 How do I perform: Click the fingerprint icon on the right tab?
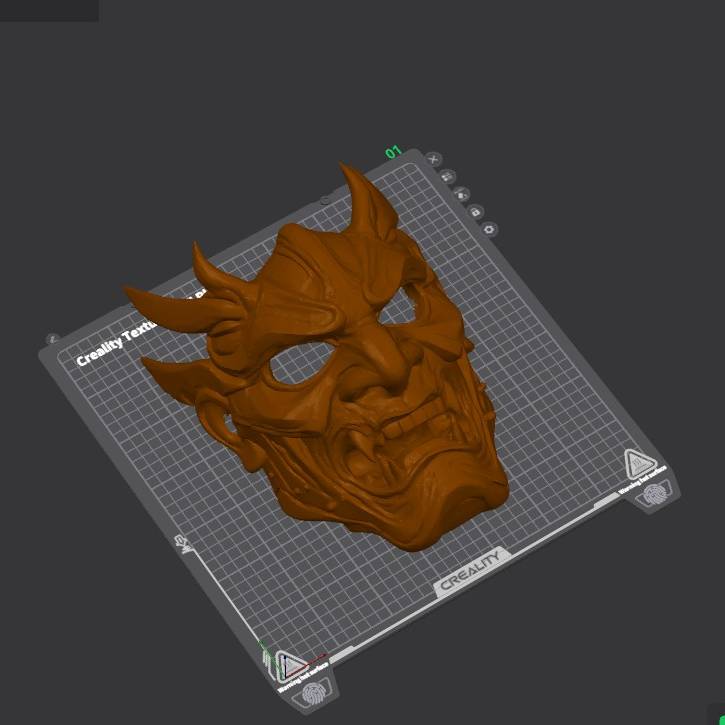(654, 494)
